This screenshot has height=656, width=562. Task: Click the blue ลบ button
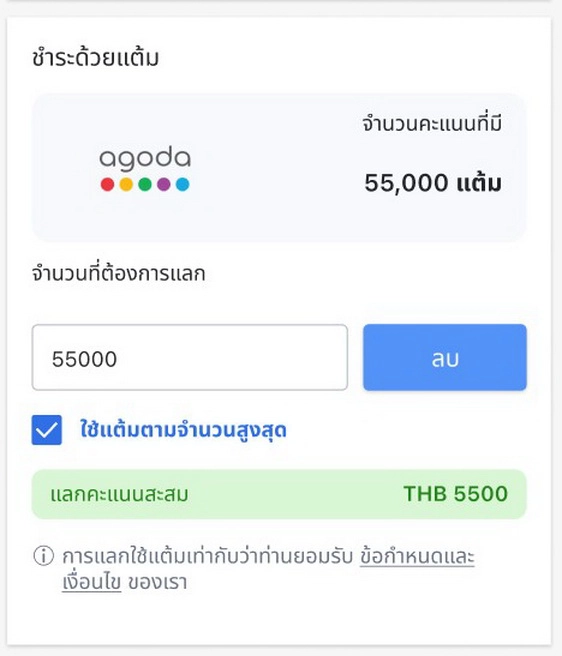pyautogui.click(x=445, y=357)
